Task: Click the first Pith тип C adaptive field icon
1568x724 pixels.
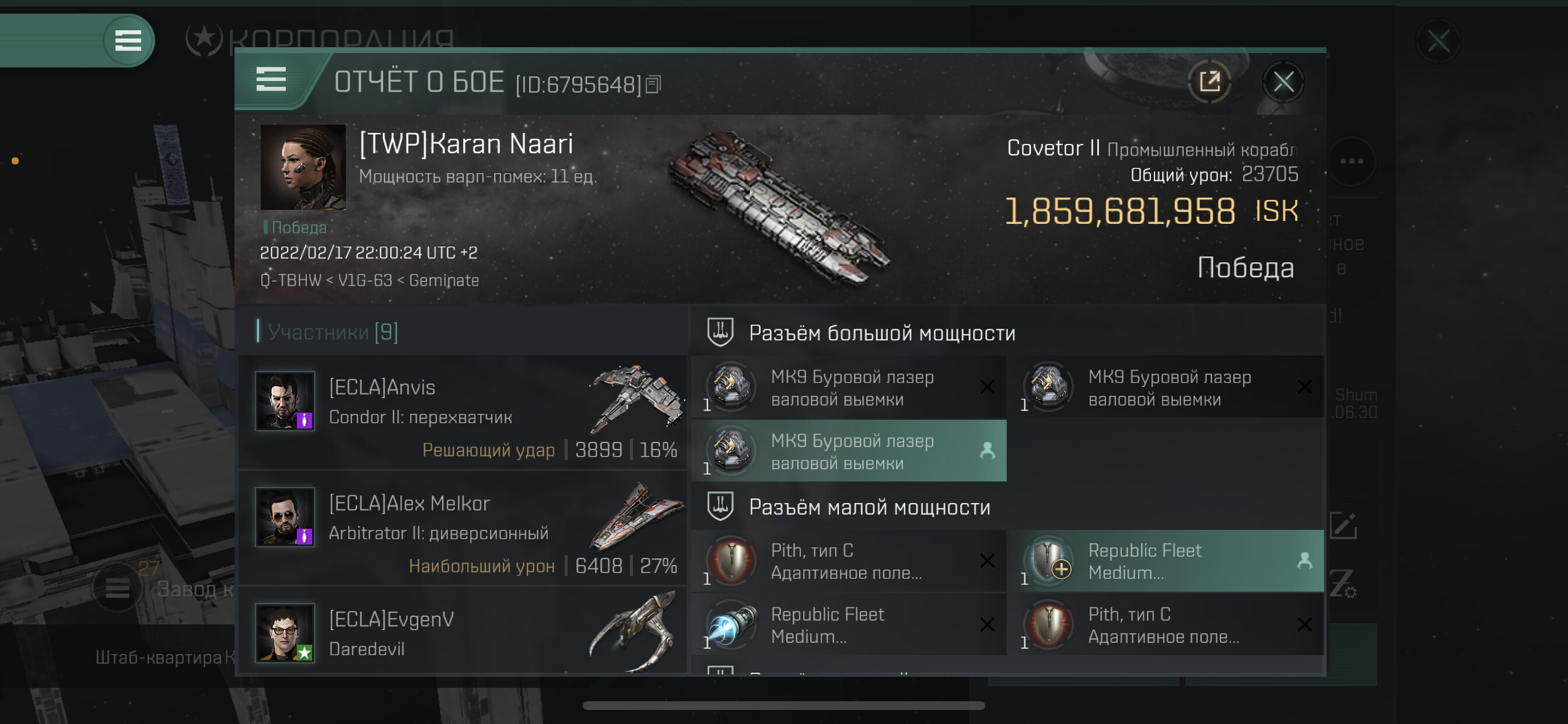Action: pyautogui.click(x=731, y=561)
